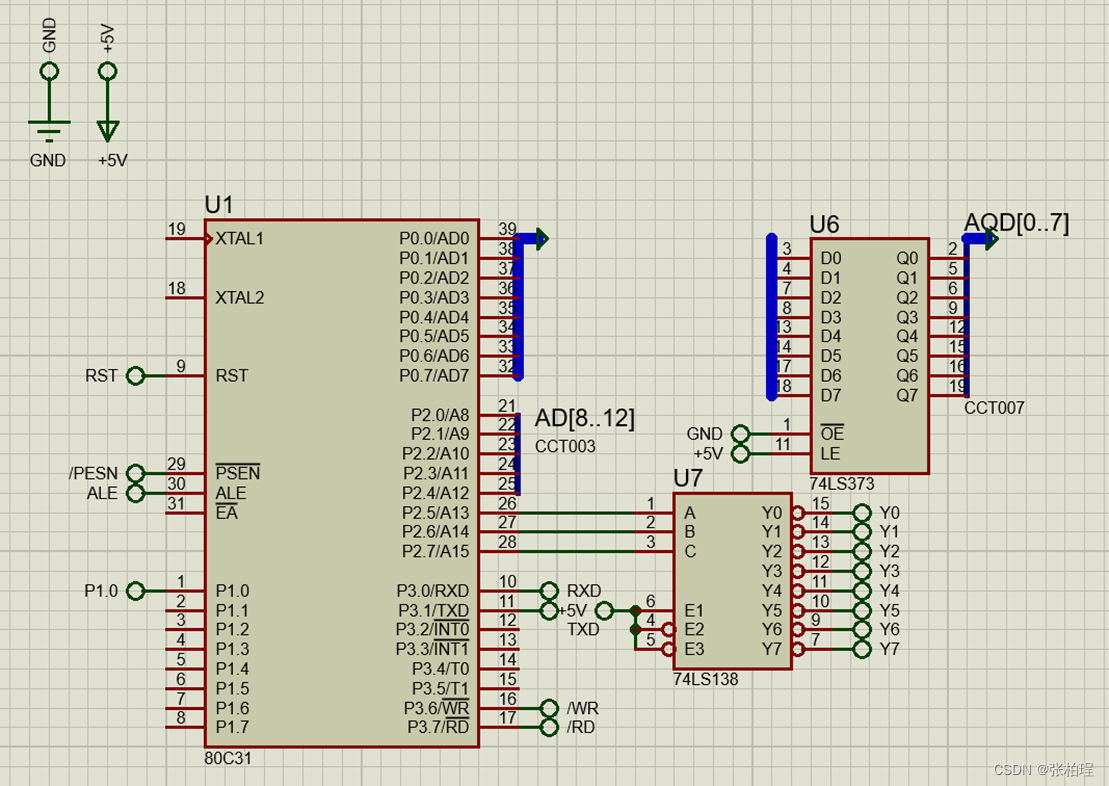Screen dimensions: 1109x786
Task: Click the P0.7/AD7 pin name
Action: coord(434,376)
